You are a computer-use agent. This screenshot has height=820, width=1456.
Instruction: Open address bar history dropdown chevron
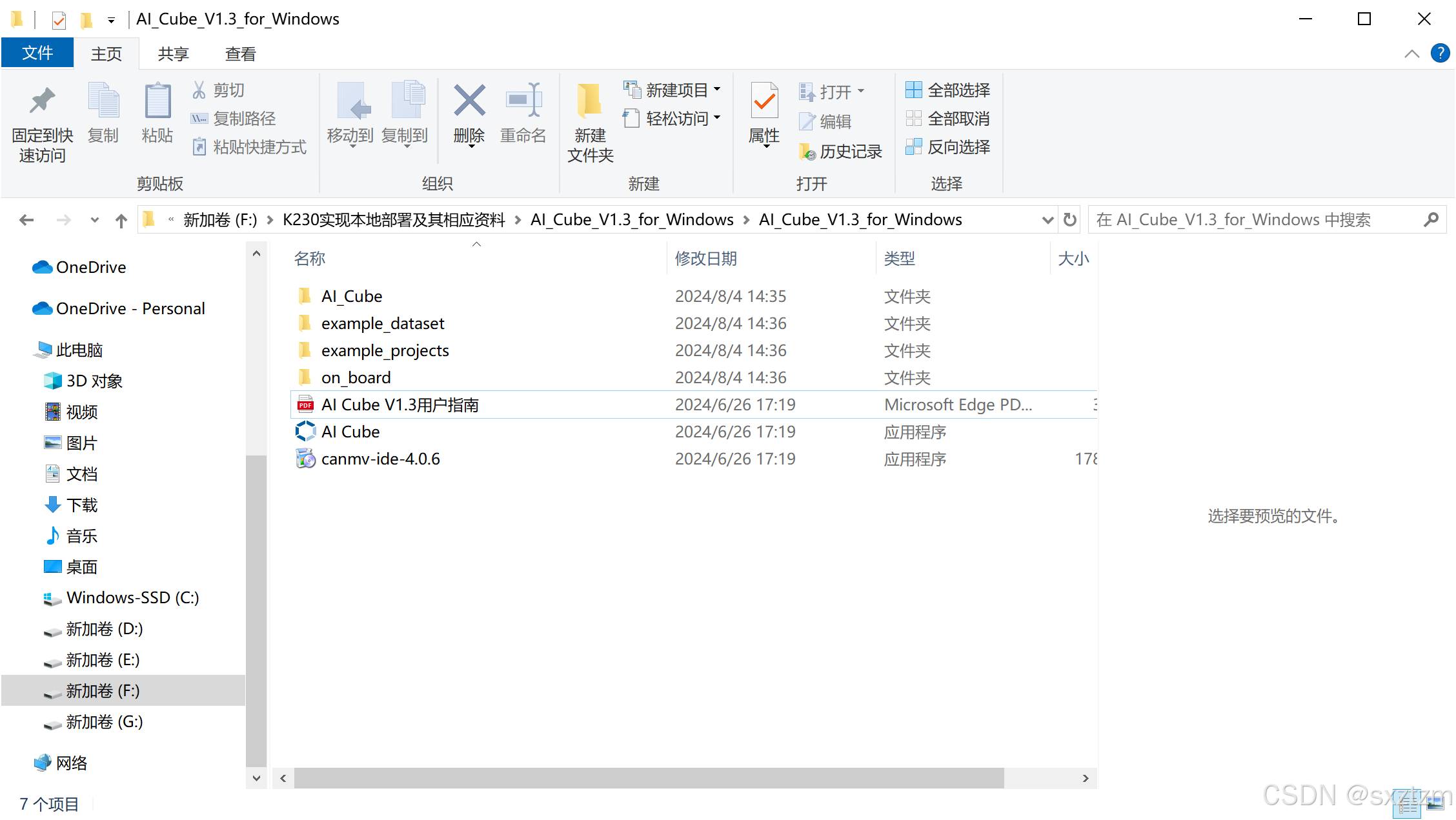[1047, 220]
